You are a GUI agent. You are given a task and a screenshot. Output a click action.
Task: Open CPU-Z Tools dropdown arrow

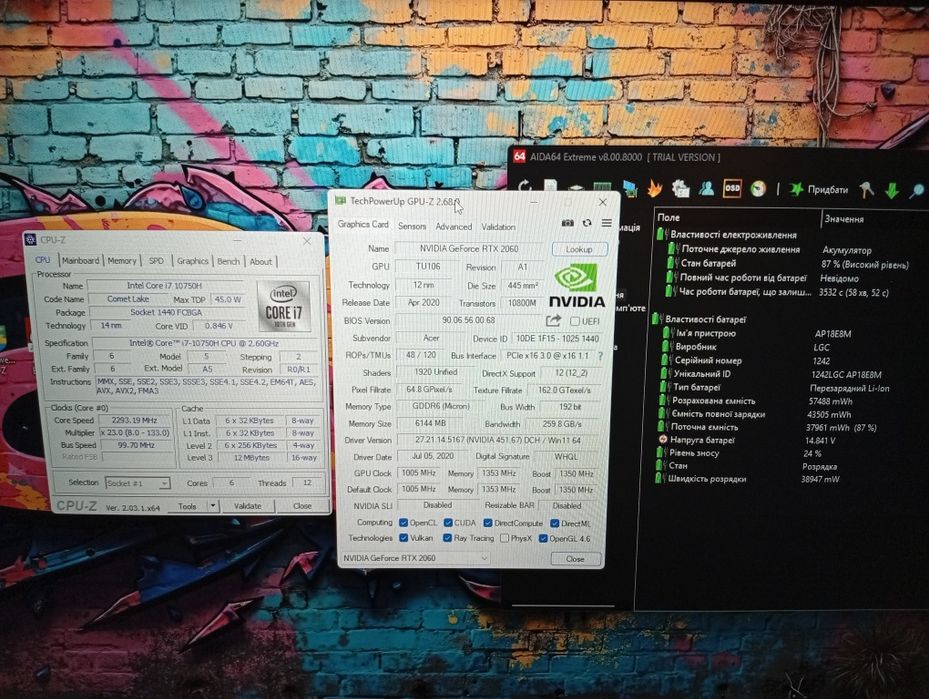pyautogui.click(x=213, y=506)
